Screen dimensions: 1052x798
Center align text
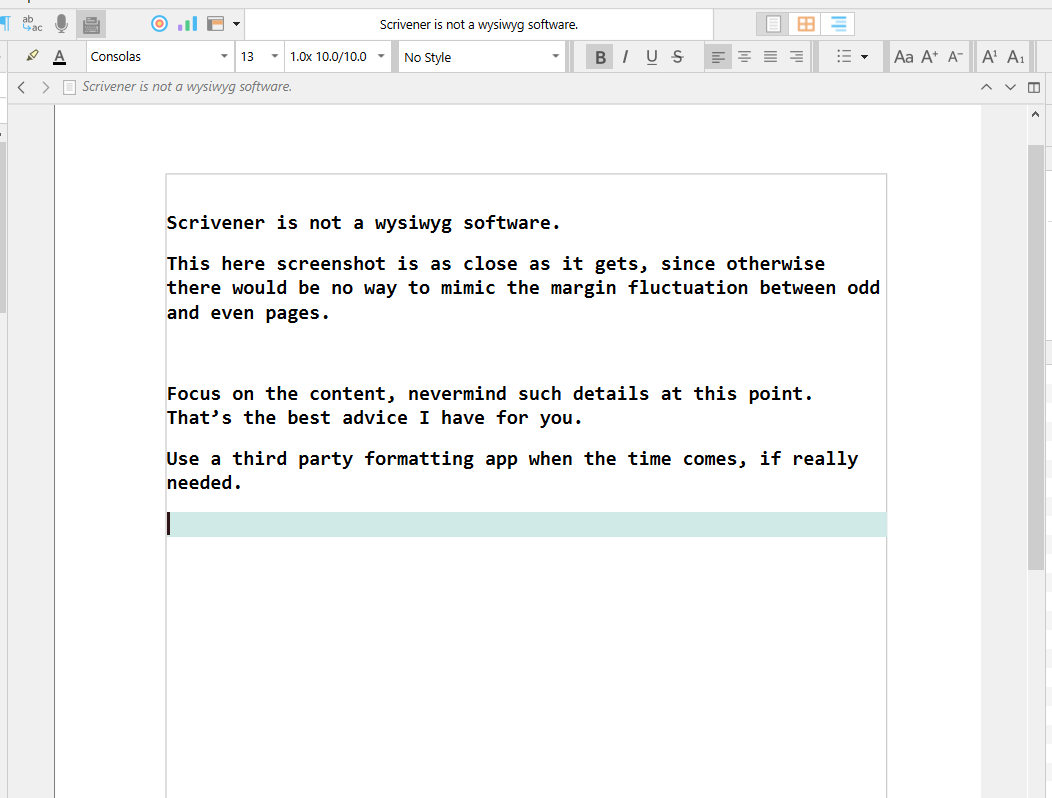point(744,57)
